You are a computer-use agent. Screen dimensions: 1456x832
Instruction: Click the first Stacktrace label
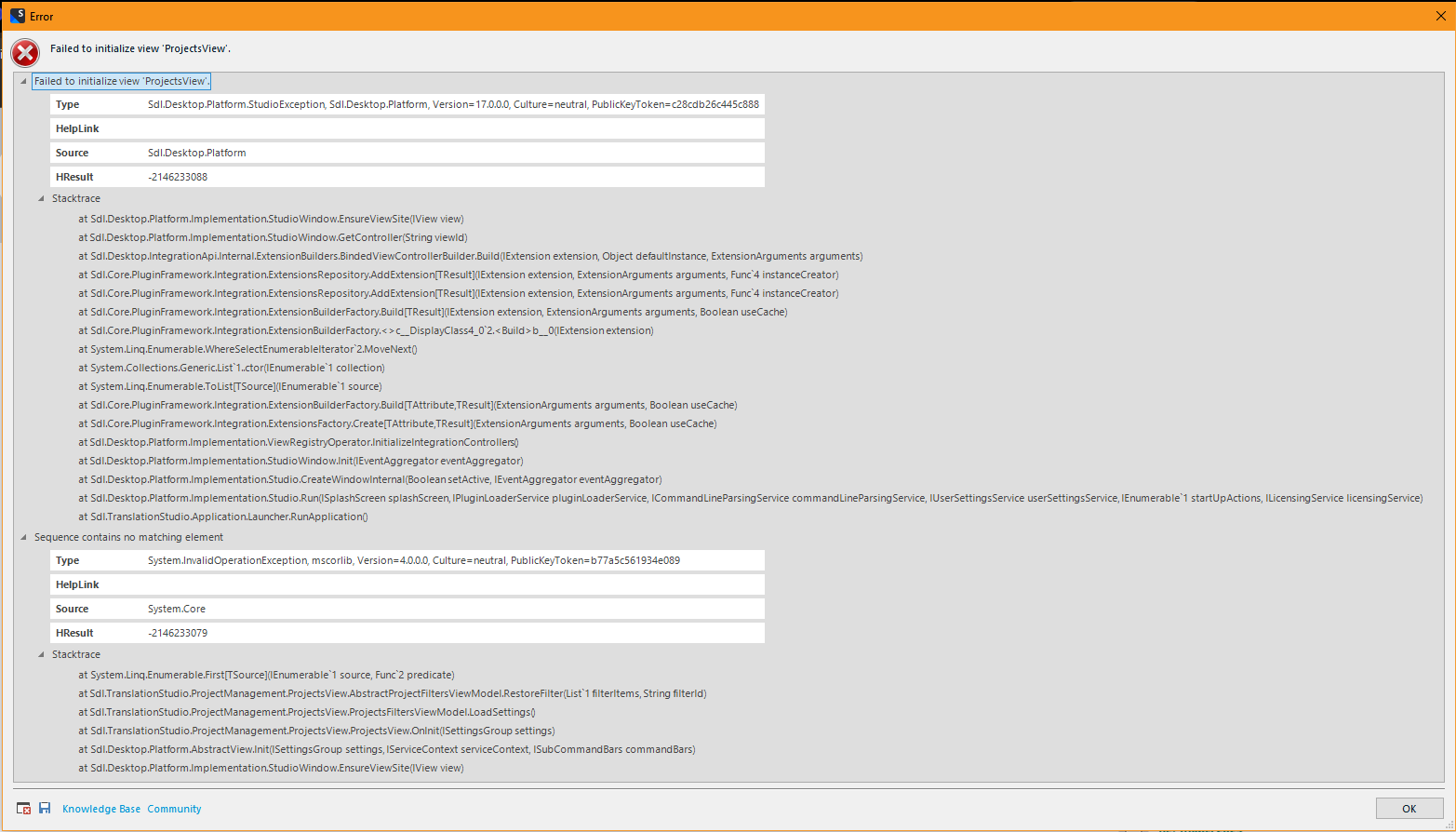[76, 198]
